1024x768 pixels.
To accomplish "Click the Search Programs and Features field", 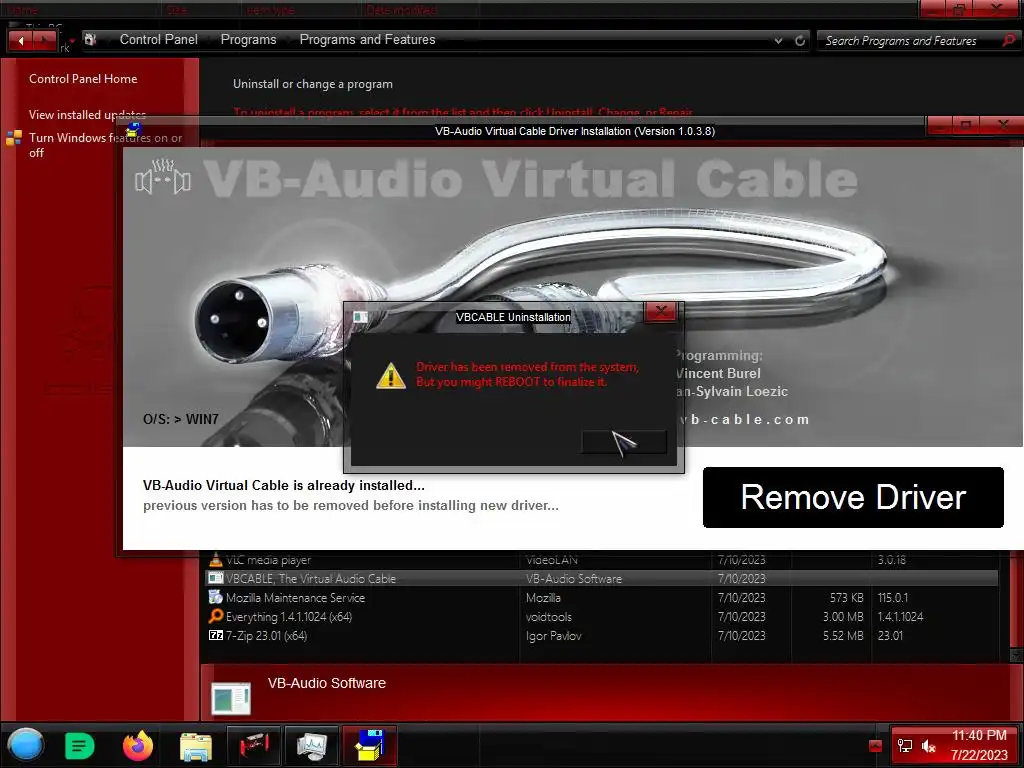I will 909,40.
